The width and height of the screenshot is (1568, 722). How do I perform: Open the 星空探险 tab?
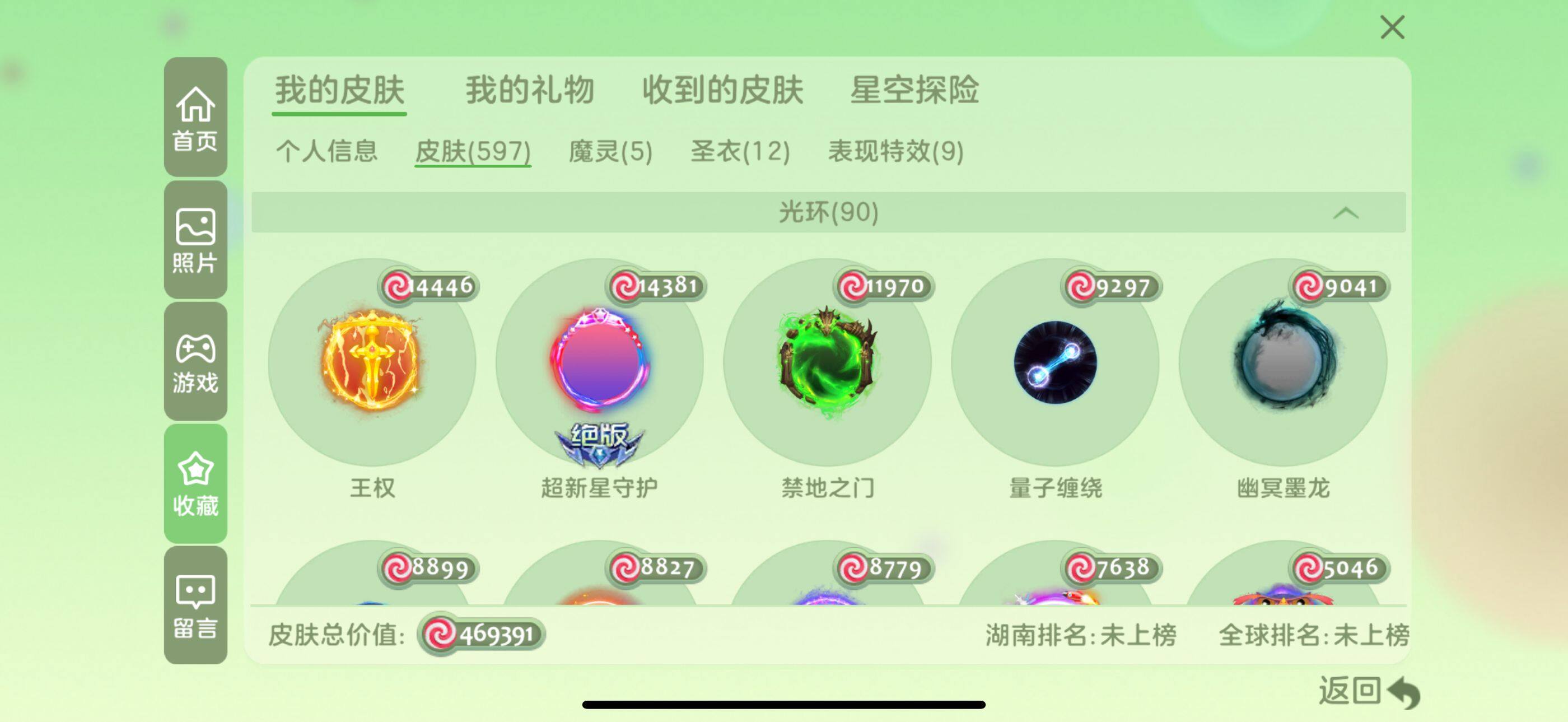914,90
